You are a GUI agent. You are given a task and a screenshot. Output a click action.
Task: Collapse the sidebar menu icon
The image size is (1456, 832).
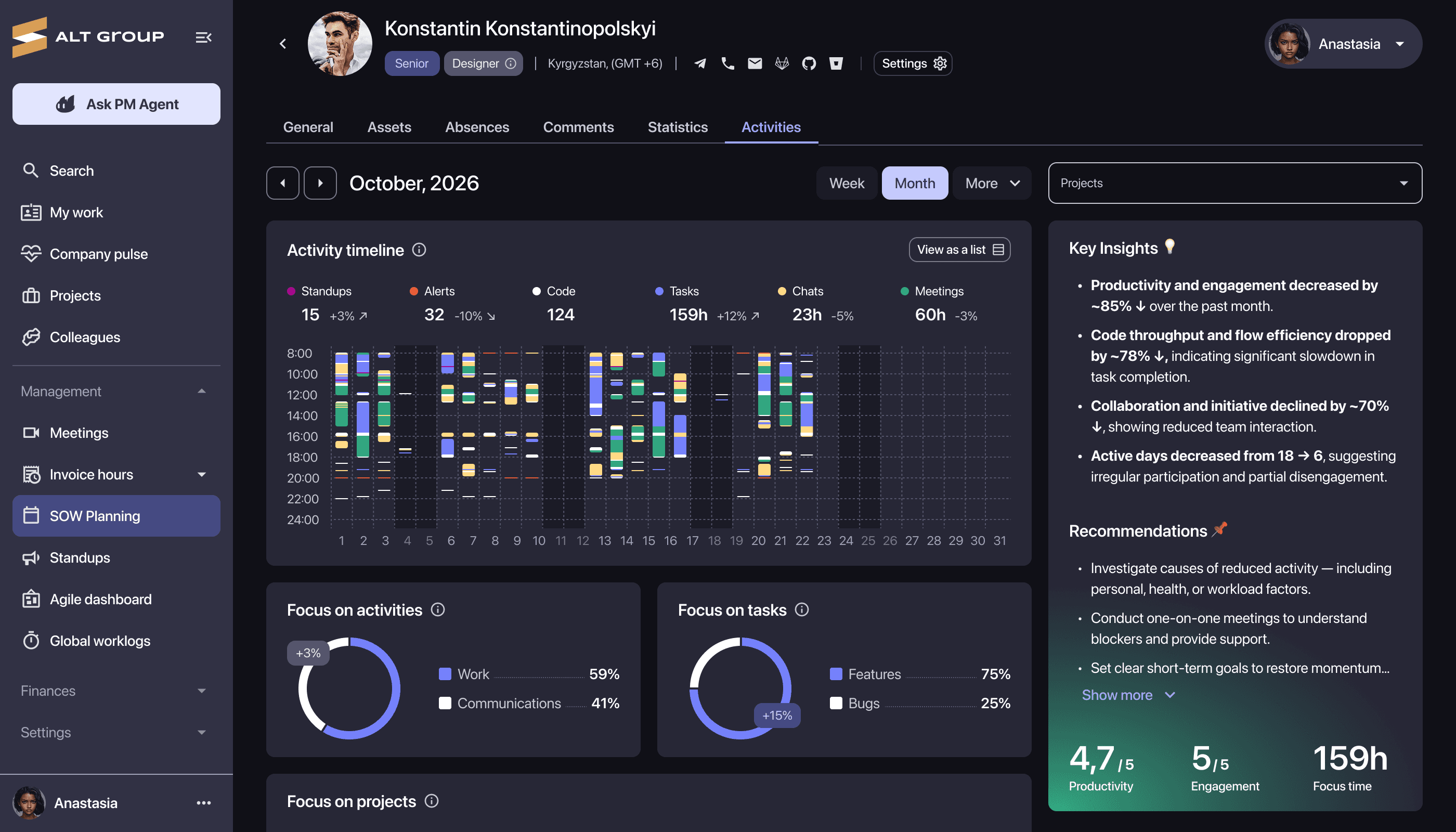[203, 37]
